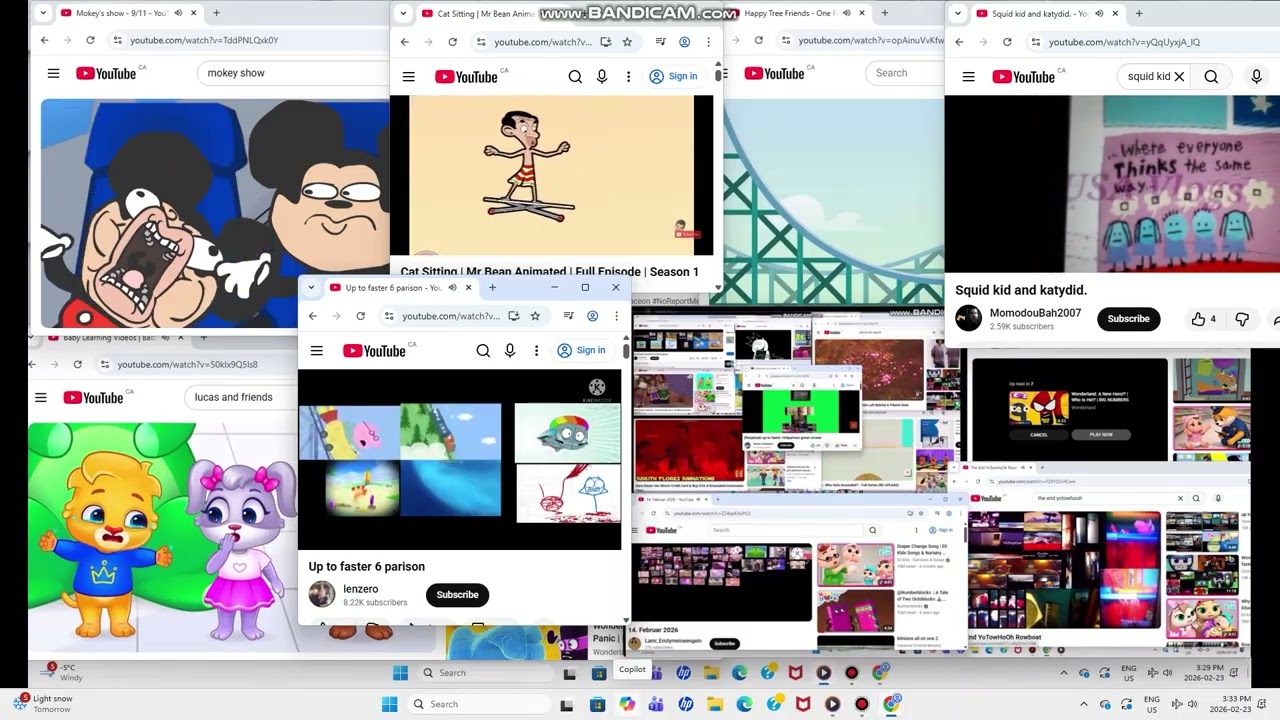Bookmark the Mr Bean page with star

(x=627, y=42)
